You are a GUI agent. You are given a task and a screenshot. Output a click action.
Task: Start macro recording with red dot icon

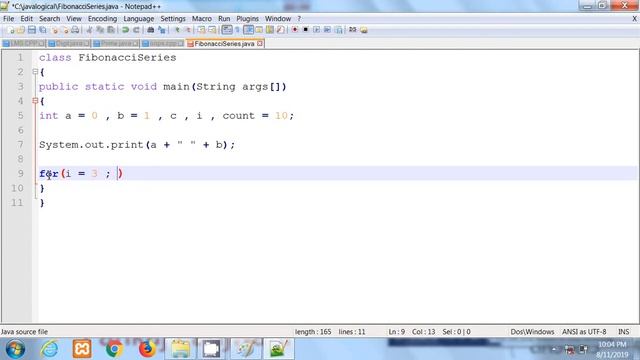click(295, 30)
